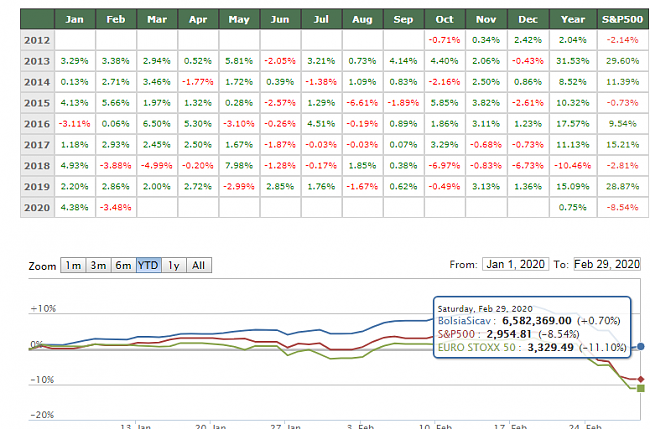The height and width of the screenshot is (429, 650).
Task: Click the 2016 row label
Action: coord(37,124)
